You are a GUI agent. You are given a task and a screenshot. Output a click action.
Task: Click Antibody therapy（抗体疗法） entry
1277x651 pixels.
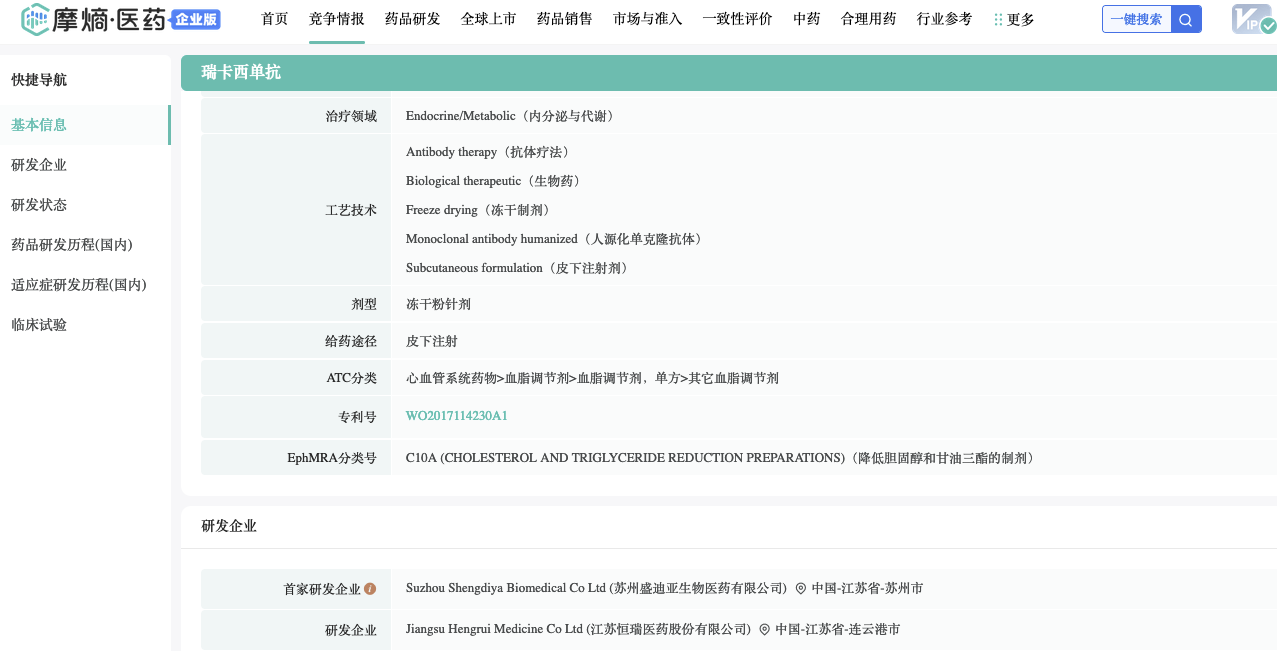point(491,152)
